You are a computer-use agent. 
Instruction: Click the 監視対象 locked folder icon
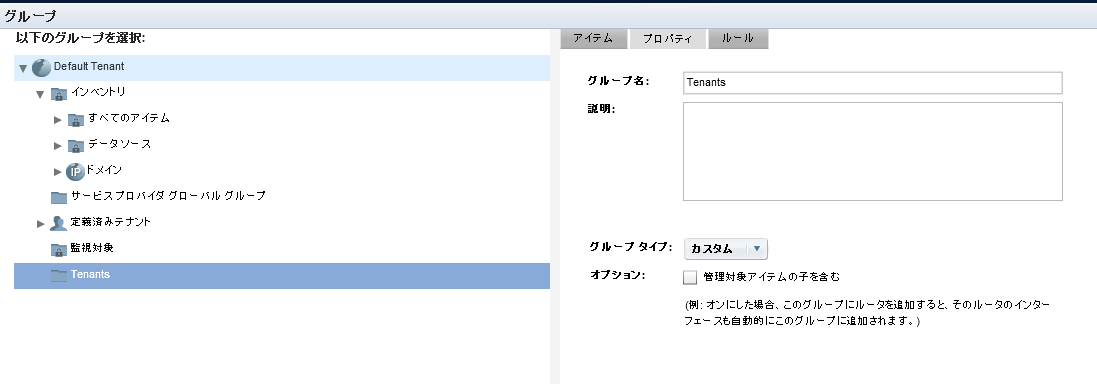[x=59, y=249]
